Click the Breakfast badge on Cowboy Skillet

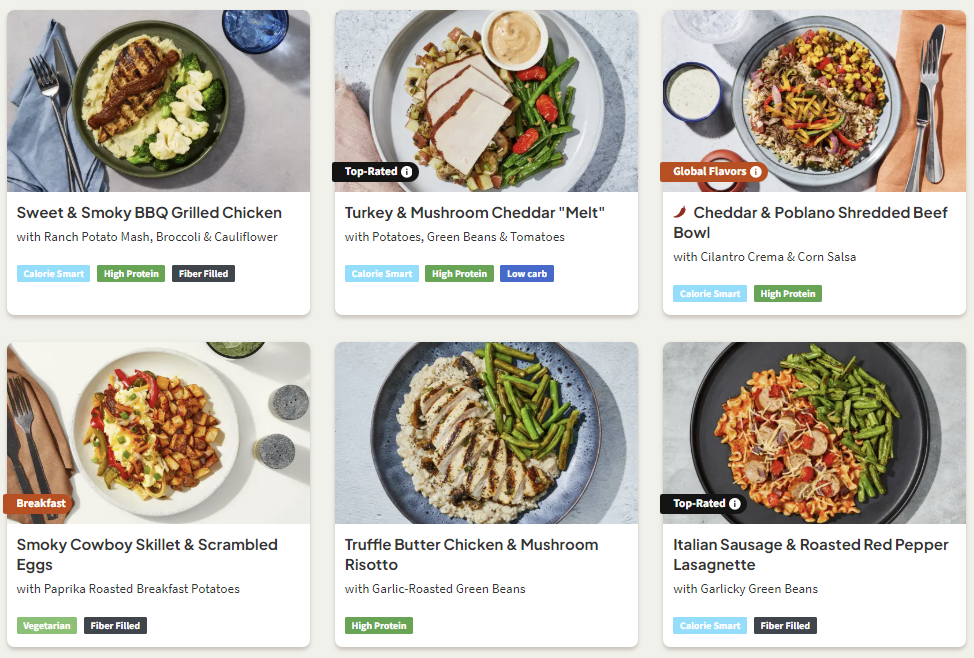40,504
